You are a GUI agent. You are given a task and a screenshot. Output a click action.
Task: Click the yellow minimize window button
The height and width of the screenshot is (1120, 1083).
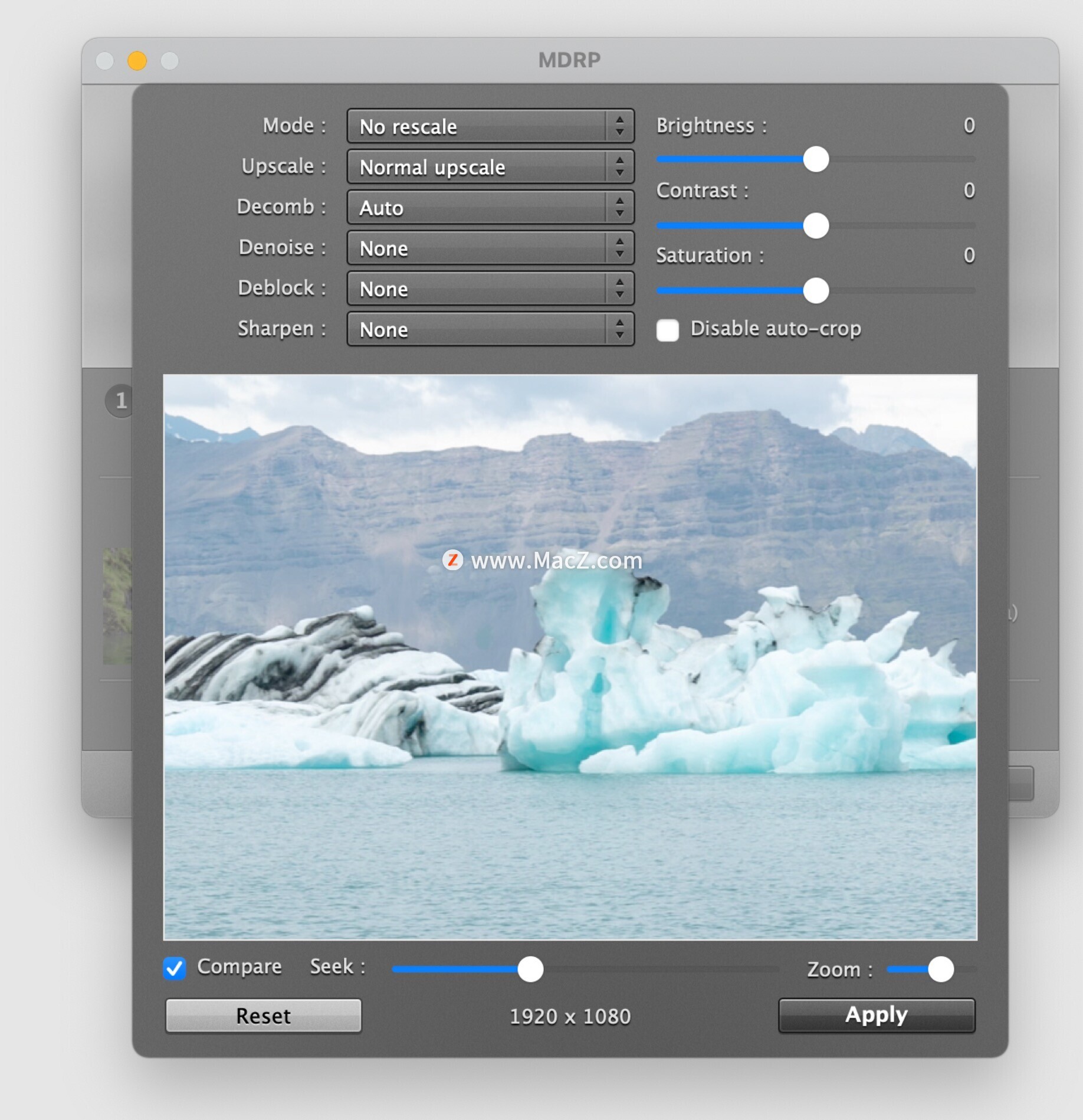click(x=137, y=61)
